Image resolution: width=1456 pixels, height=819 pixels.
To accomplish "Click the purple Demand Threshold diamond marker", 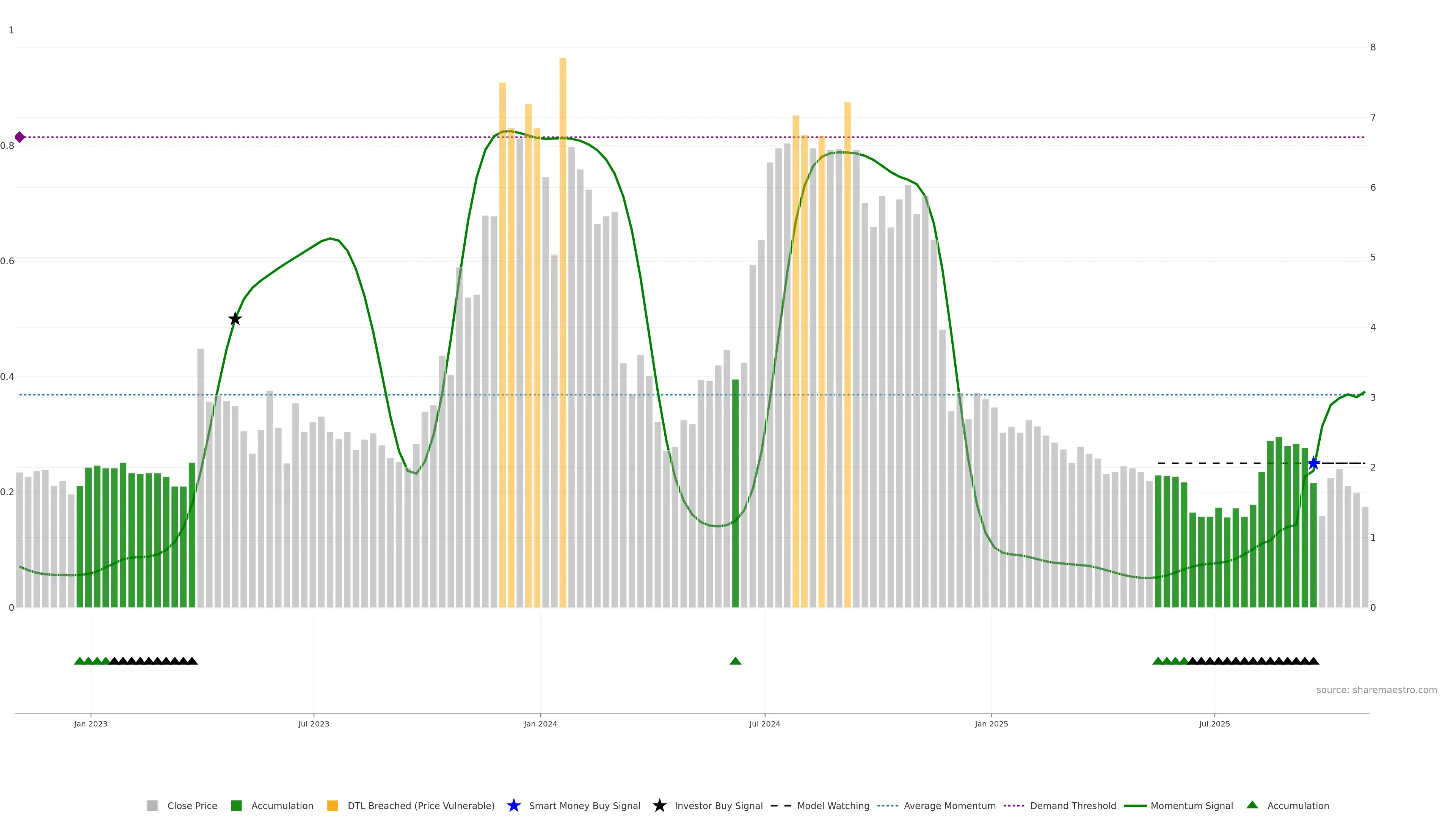I will click(x=20, y=137).
